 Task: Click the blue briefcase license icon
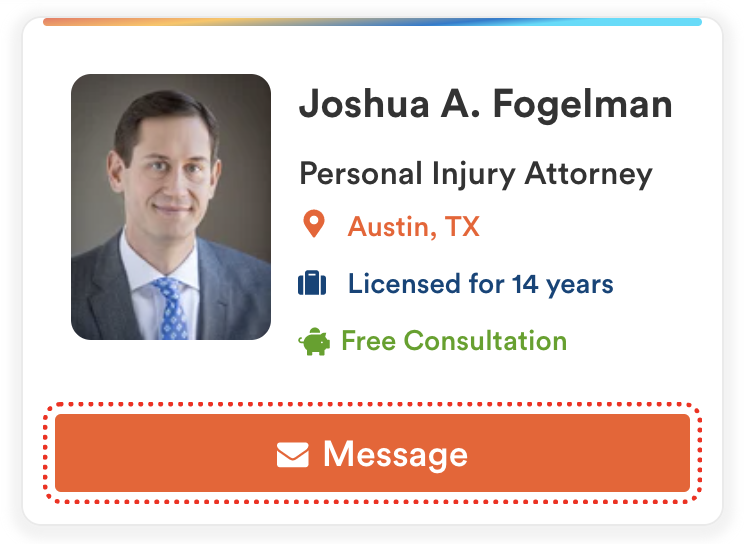pos(312,283)
